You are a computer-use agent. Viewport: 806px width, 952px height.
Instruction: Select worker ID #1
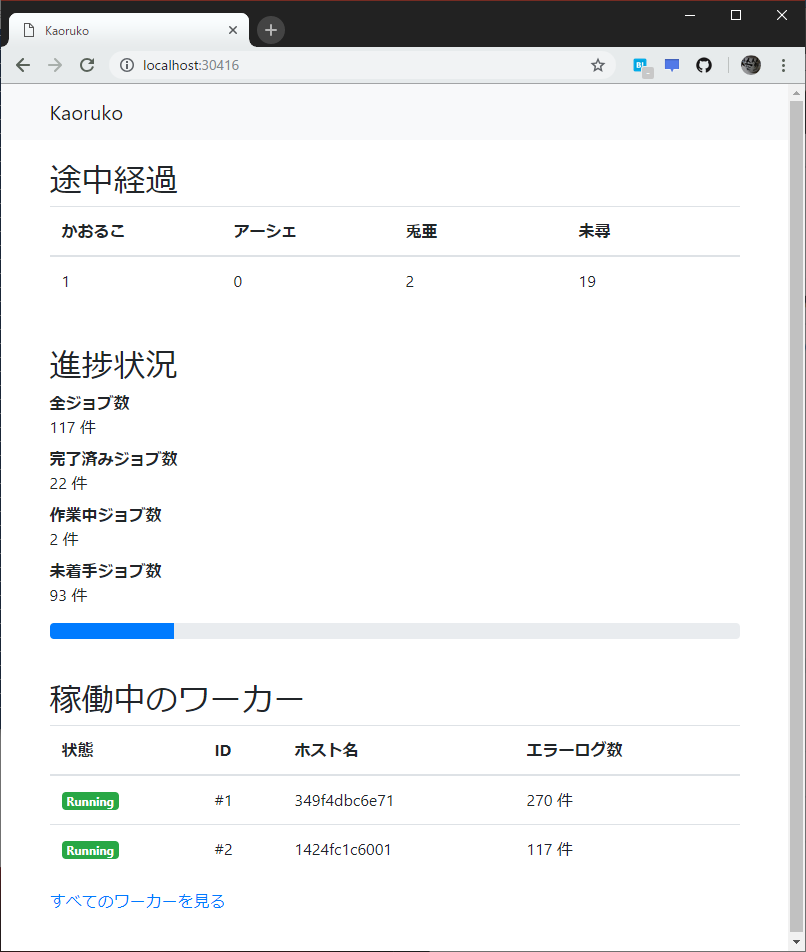[x=223, y=801]
